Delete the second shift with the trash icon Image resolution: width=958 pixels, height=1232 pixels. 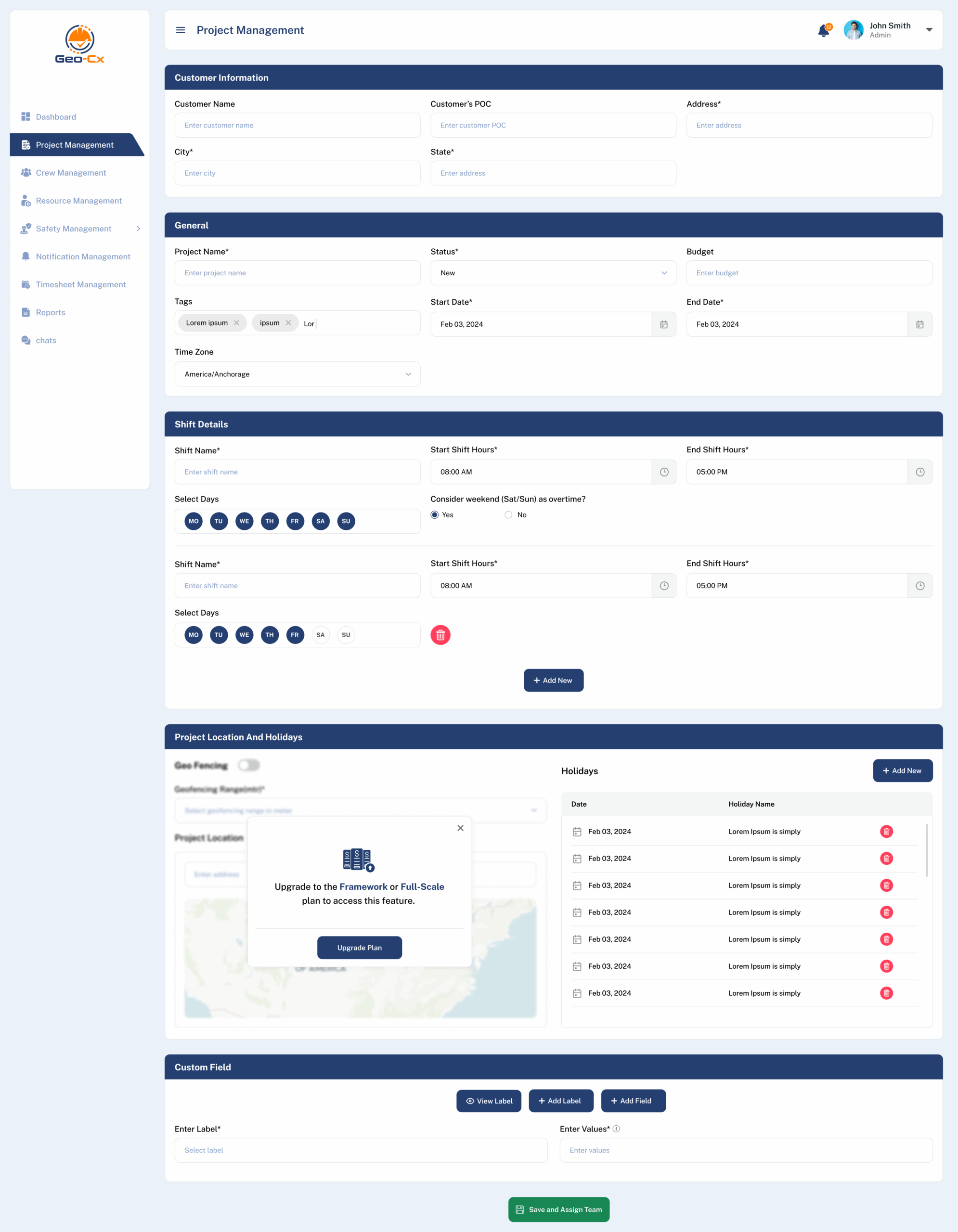(x=440, y=635)
